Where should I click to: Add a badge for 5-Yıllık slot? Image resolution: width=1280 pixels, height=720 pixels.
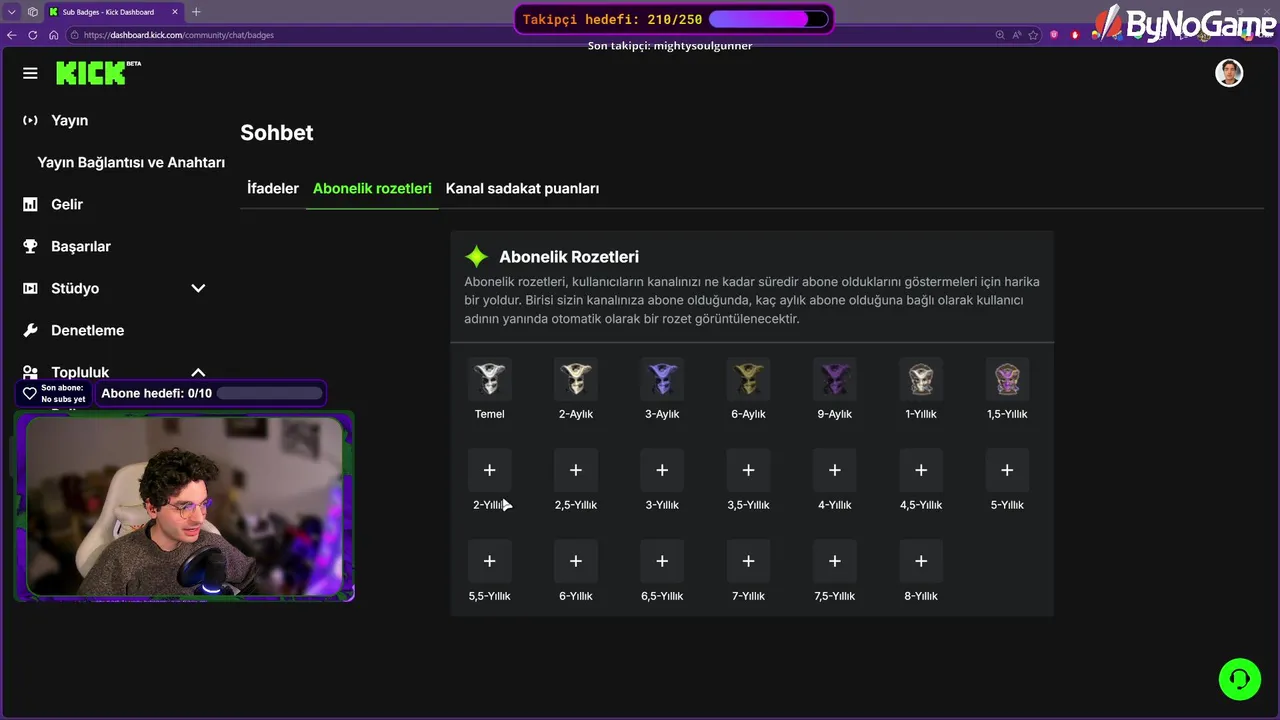[1007, 470]
